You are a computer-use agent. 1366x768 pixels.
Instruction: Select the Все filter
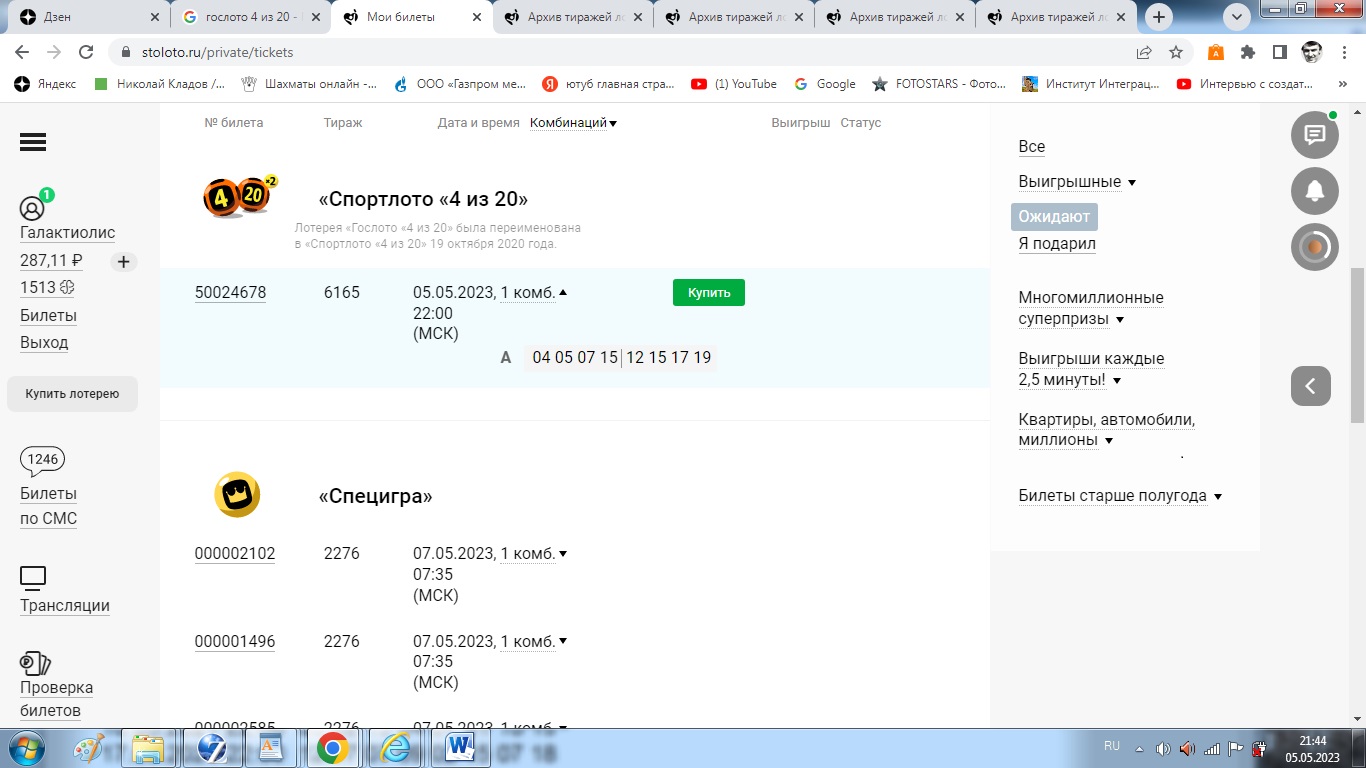[1032, 147]
